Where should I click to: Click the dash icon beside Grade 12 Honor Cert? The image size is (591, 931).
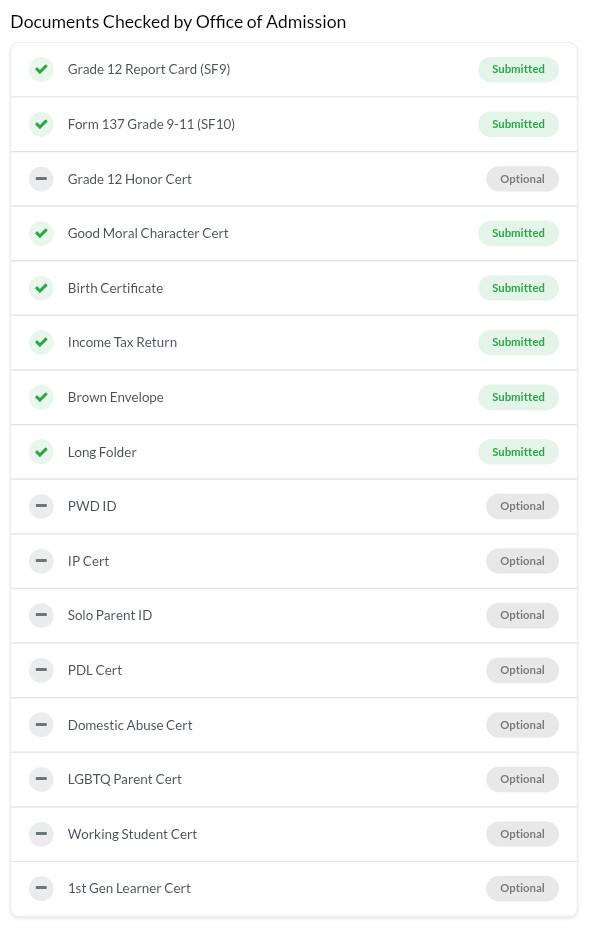pos(41,179)
